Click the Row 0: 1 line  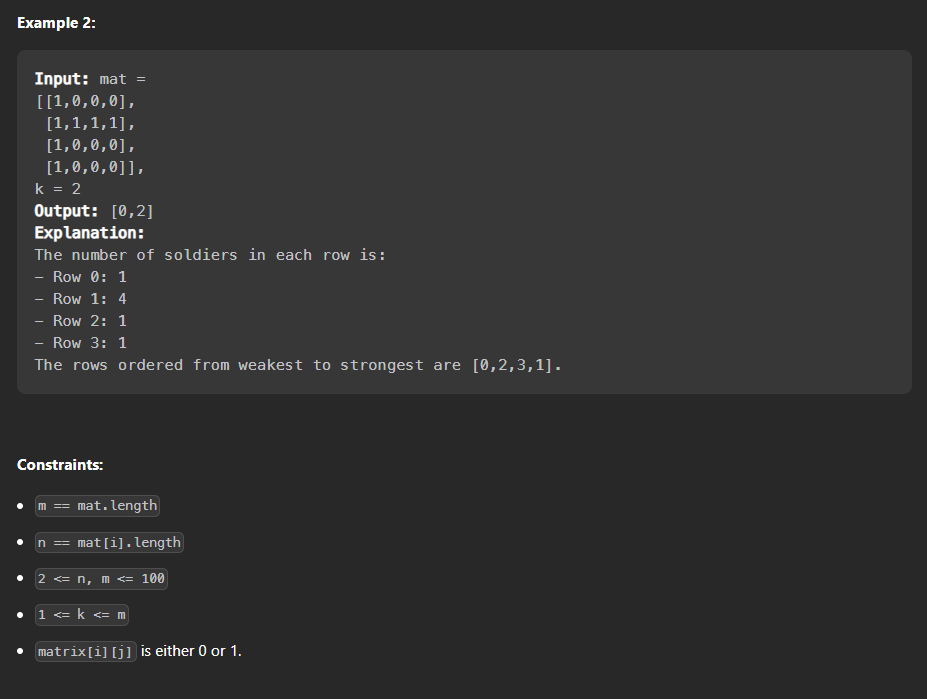(80, 277)
